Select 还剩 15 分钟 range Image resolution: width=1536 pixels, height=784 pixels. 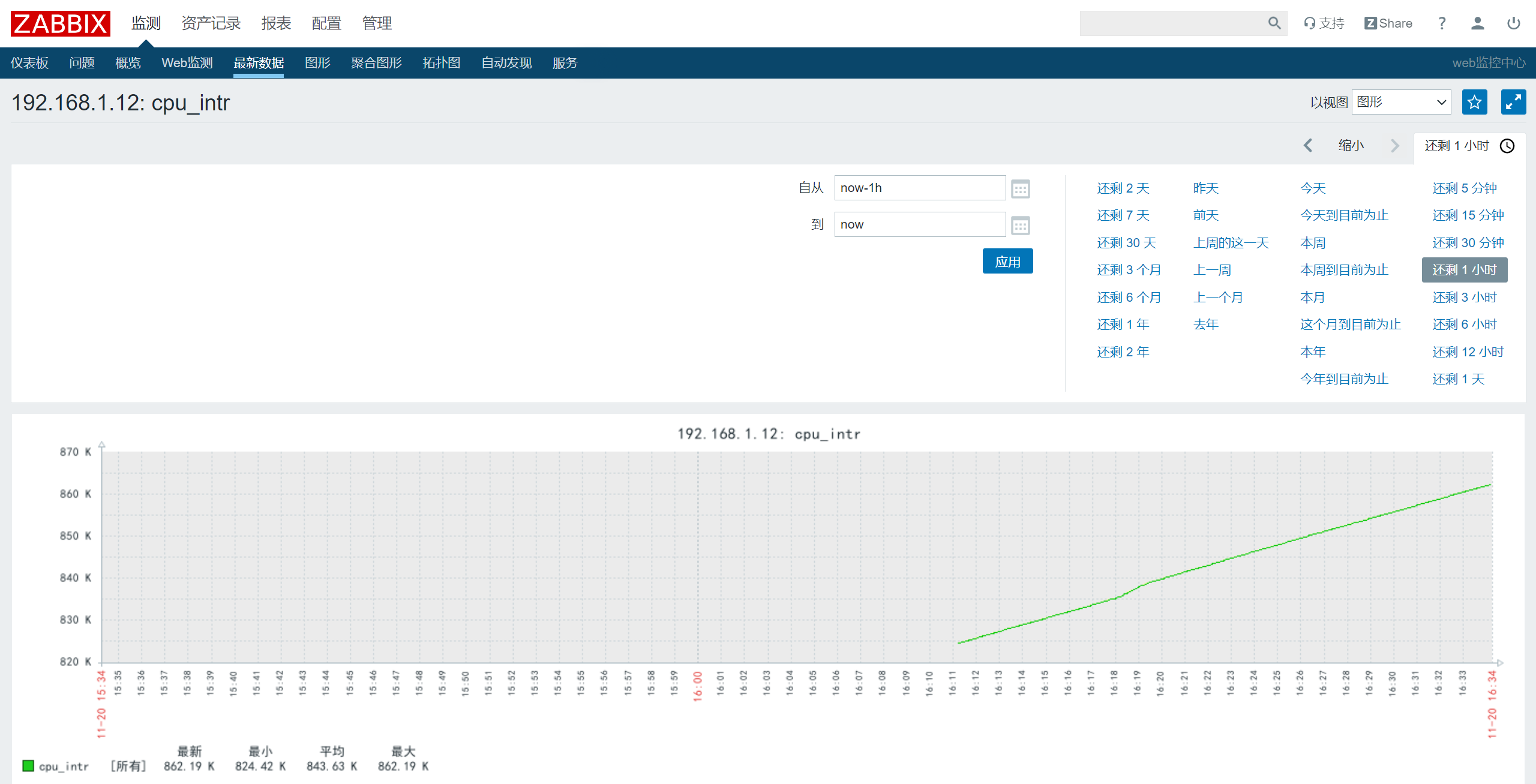(x=1468, y=215)
